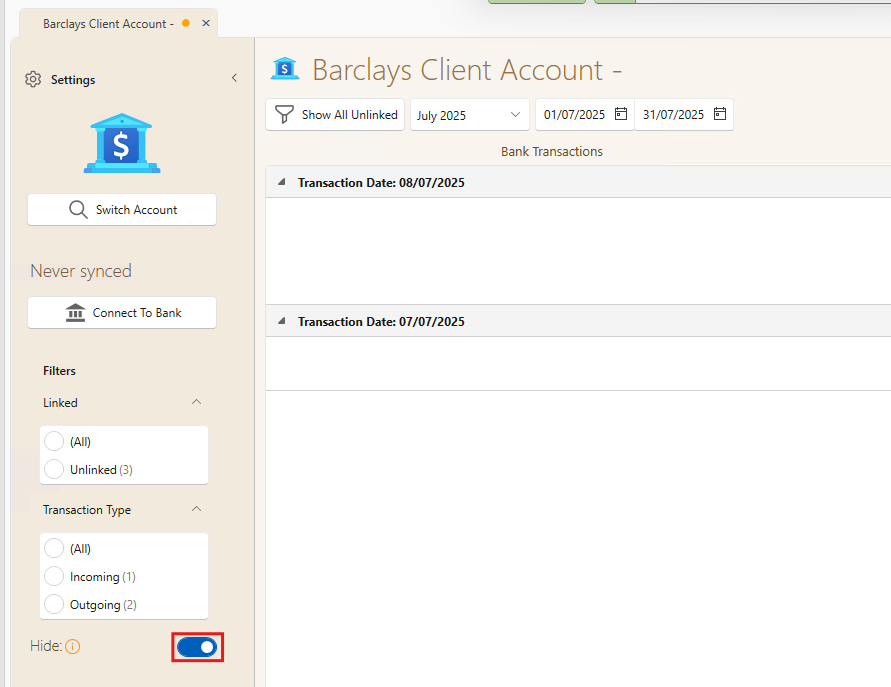The image size is (891, 687).
Task: Click the magnifier icon in Switch Account
Action: (78, 210)
